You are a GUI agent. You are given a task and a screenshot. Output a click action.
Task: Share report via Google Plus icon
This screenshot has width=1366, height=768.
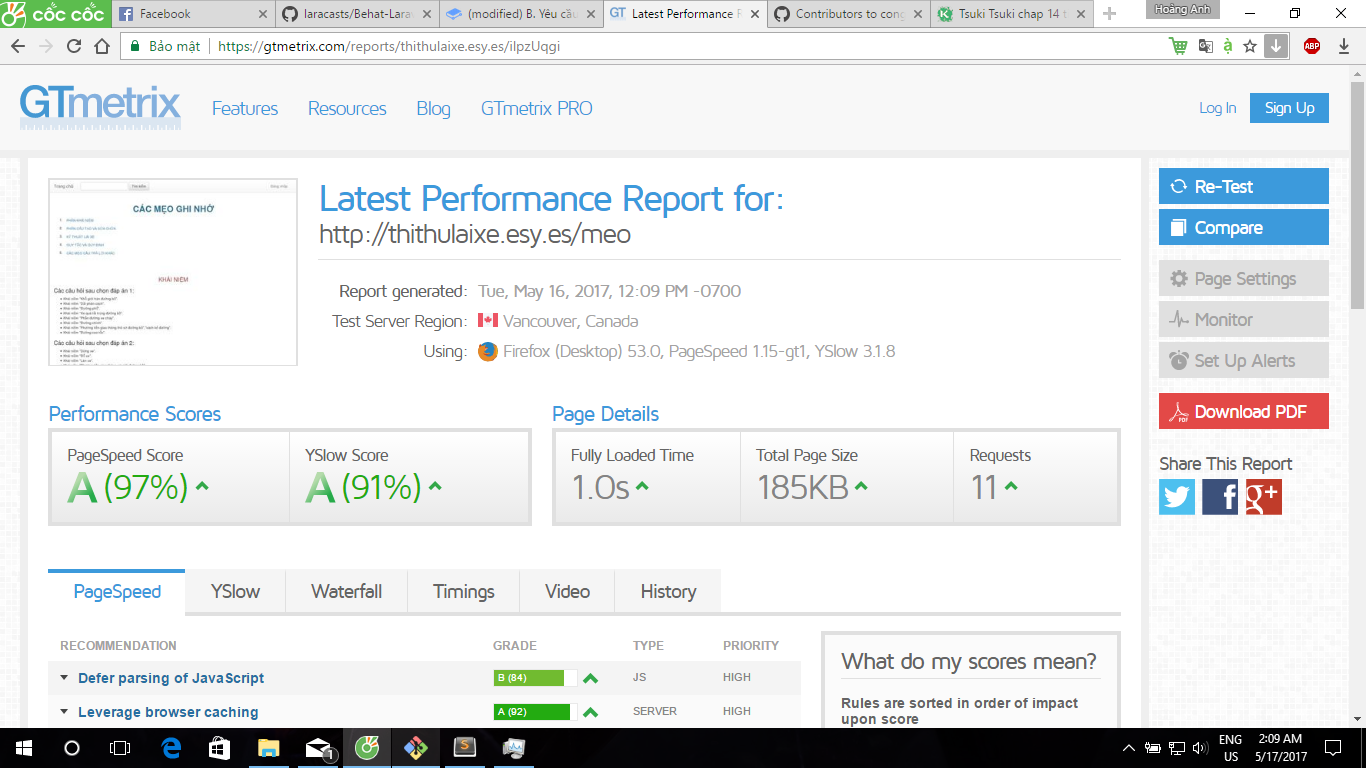click(1263, 497)
